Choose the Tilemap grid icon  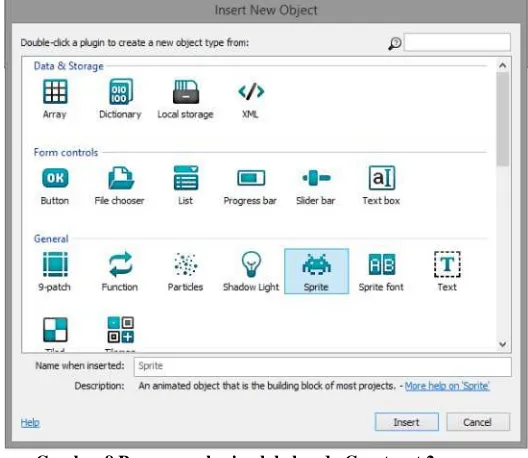120,329
